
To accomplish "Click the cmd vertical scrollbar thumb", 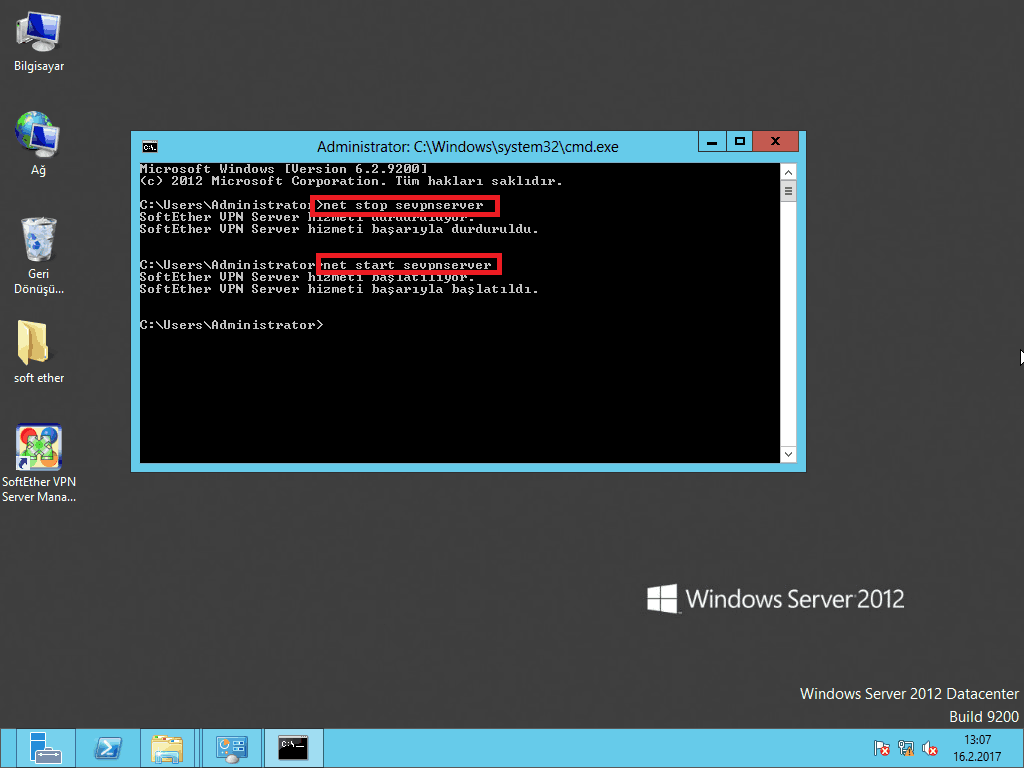I will click(788, 190).
